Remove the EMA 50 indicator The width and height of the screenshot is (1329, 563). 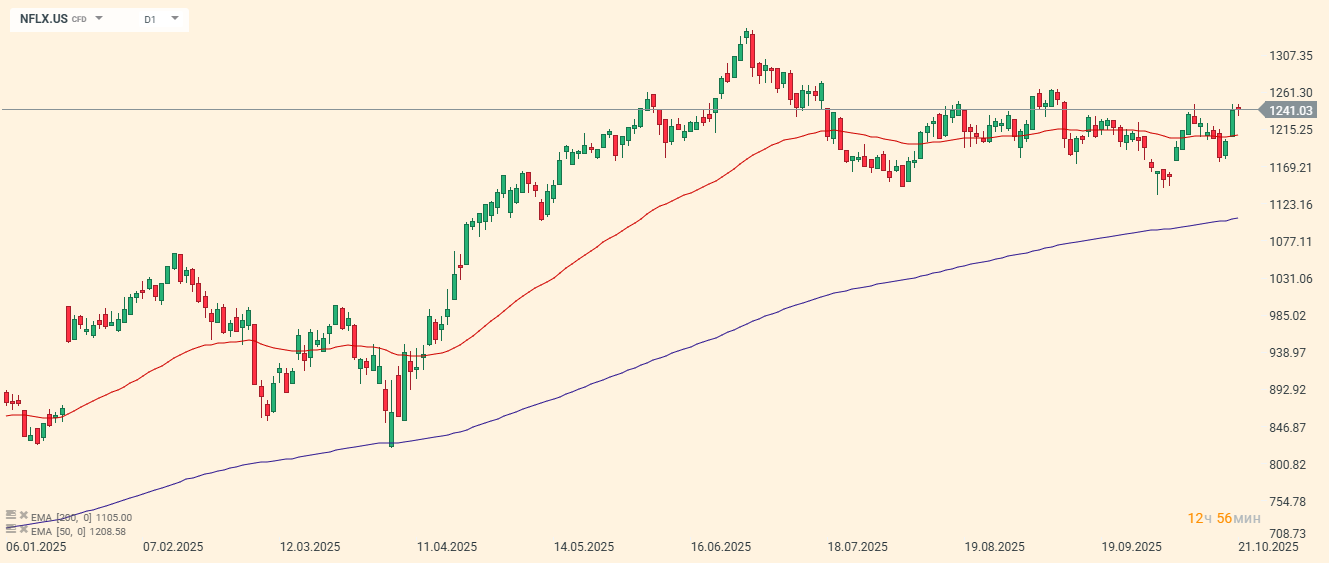point(23,529)
